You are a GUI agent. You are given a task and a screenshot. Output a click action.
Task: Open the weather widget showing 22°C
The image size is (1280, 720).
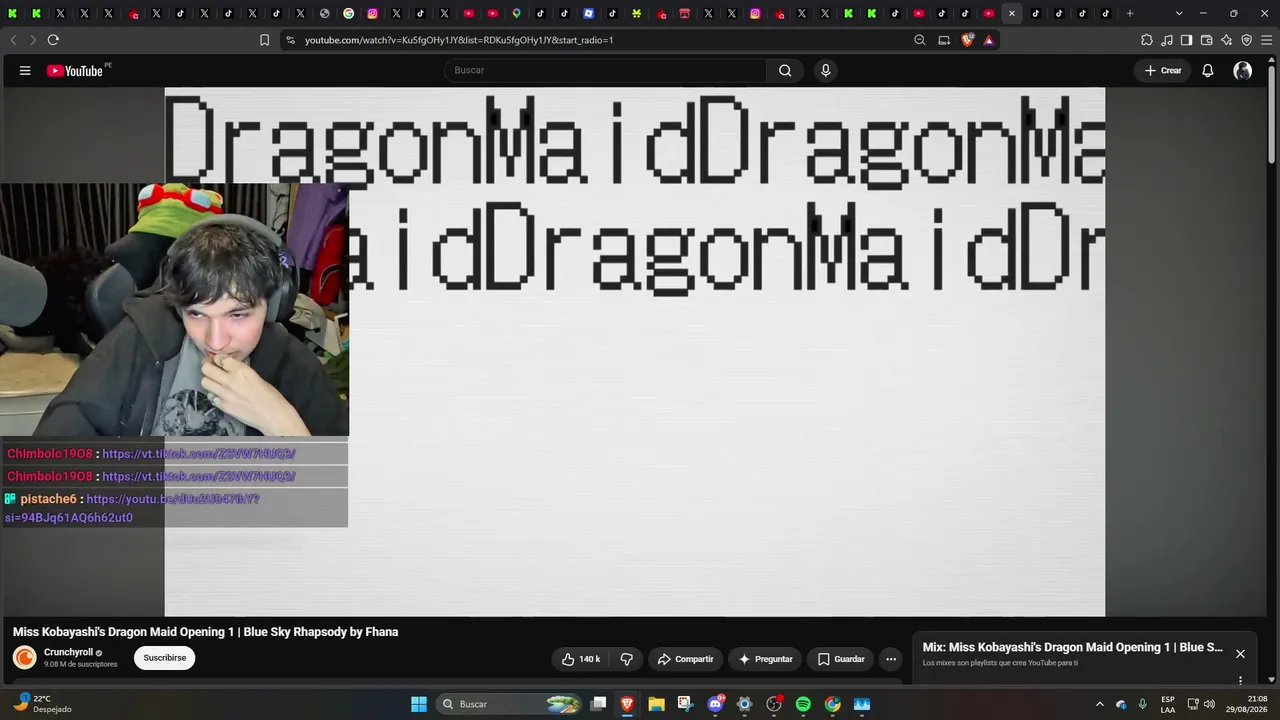(x=42, y=704)
